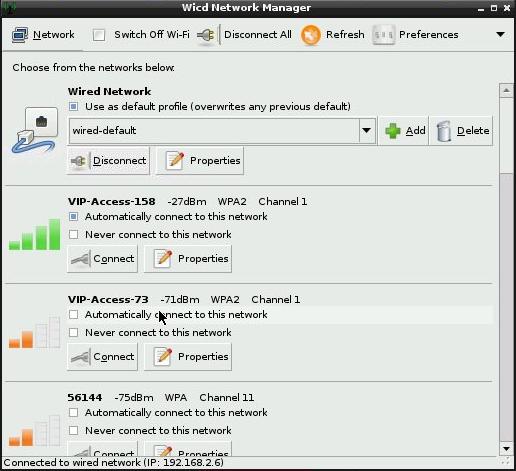Click the green plus Add icon
This screenshot has height=471, width=516.
click(x=393, y=130)
